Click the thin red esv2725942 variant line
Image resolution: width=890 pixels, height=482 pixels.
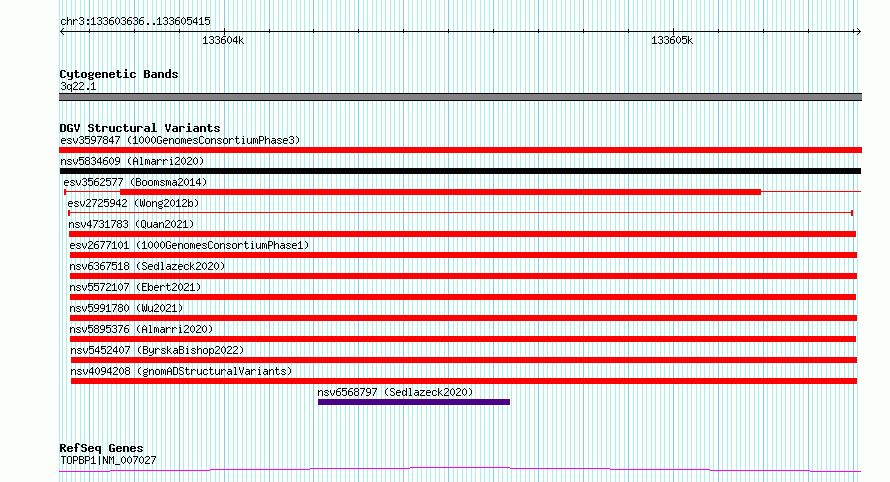[460, 213]
